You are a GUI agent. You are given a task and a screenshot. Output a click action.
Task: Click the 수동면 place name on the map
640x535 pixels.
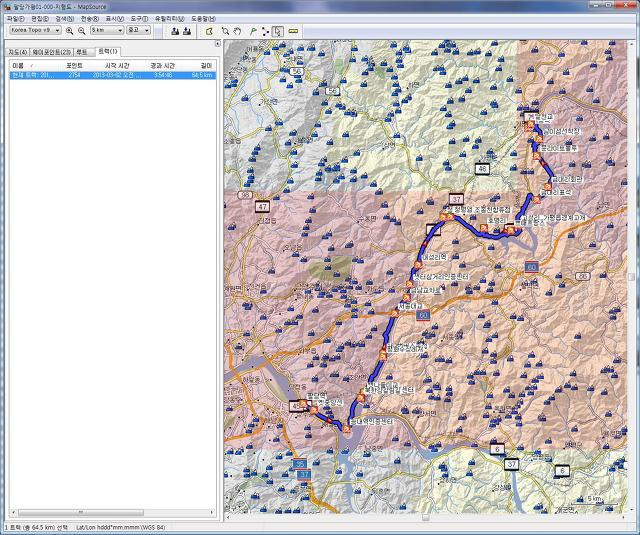point(366,218)
